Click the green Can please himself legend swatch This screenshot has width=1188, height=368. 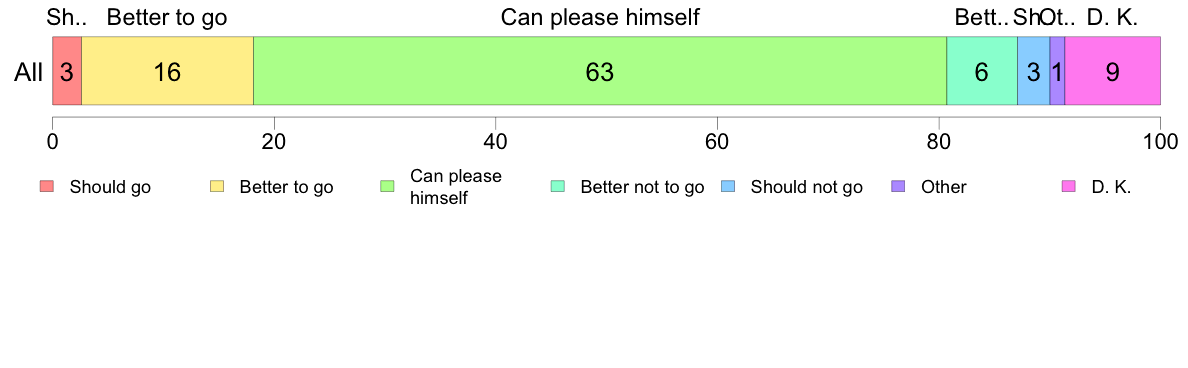click(x=387, y=187)
